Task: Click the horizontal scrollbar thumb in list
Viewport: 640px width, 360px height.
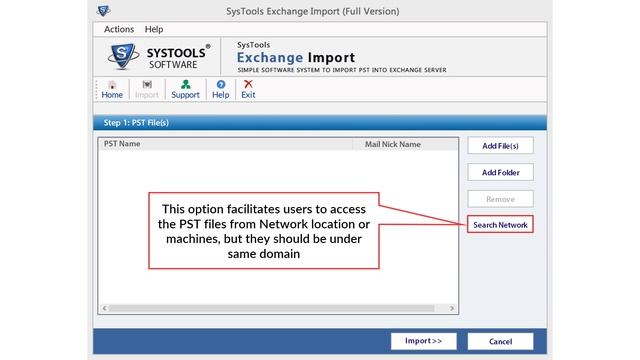Action: [x=271, y=308]
